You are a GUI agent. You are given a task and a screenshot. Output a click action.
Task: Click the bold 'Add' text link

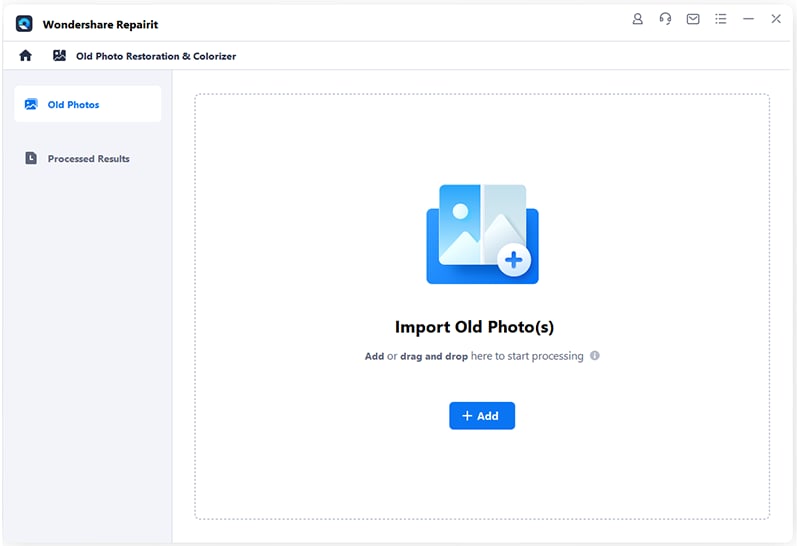point(374,356)
